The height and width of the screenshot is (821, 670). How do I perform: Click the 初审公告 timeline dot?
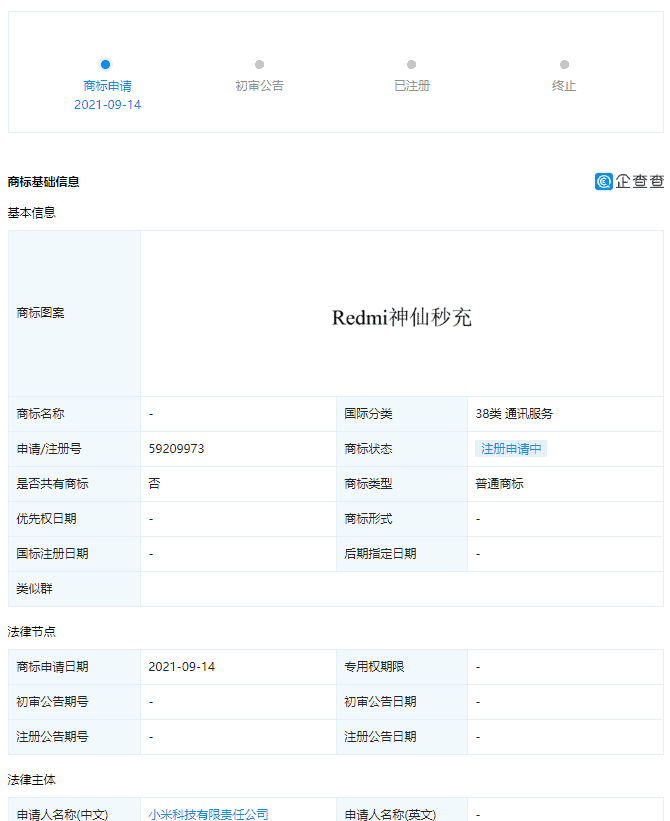tap(259, 64)
